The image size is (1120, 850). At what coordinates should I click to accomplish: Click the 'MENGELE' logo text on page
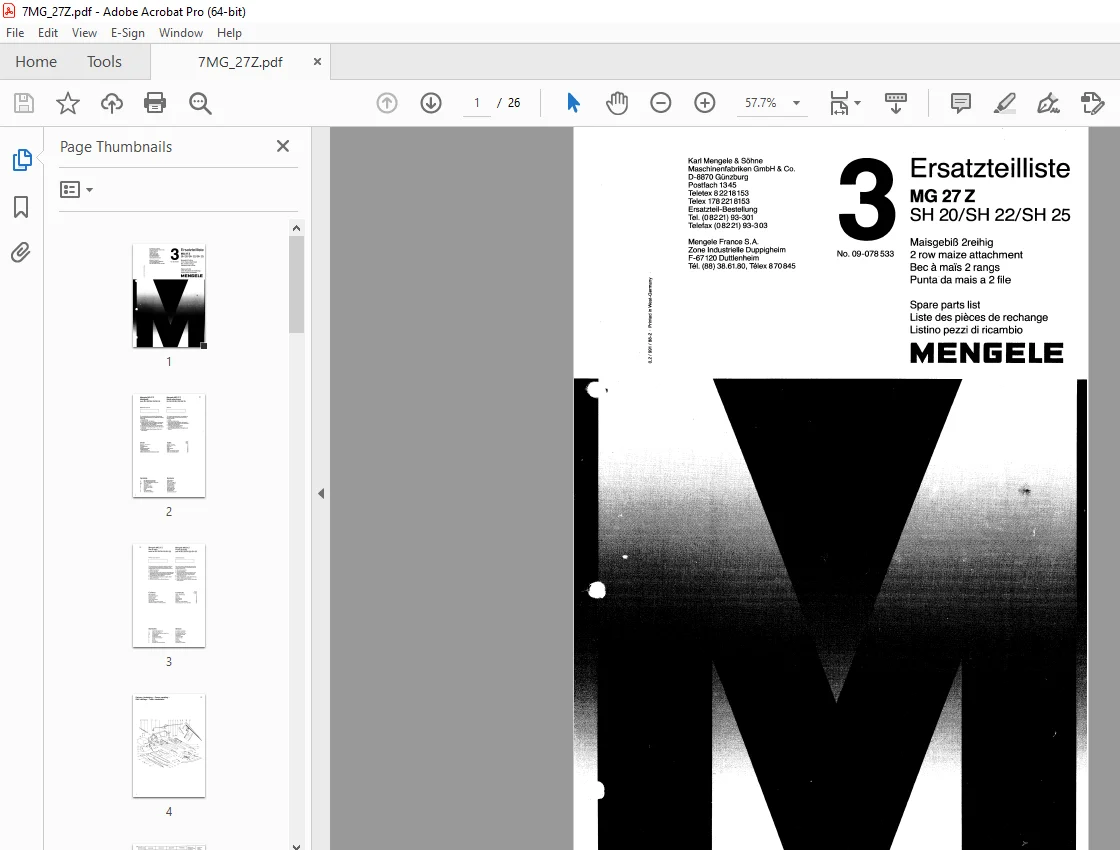point(986,353)
